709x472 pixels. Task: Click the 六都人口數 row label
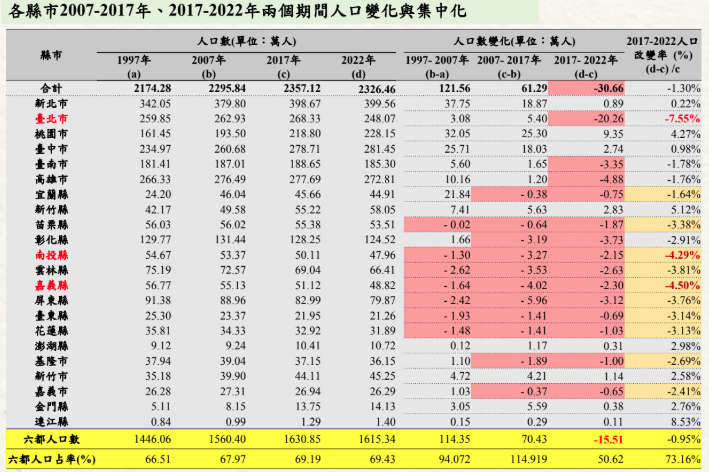click(51, 439)
